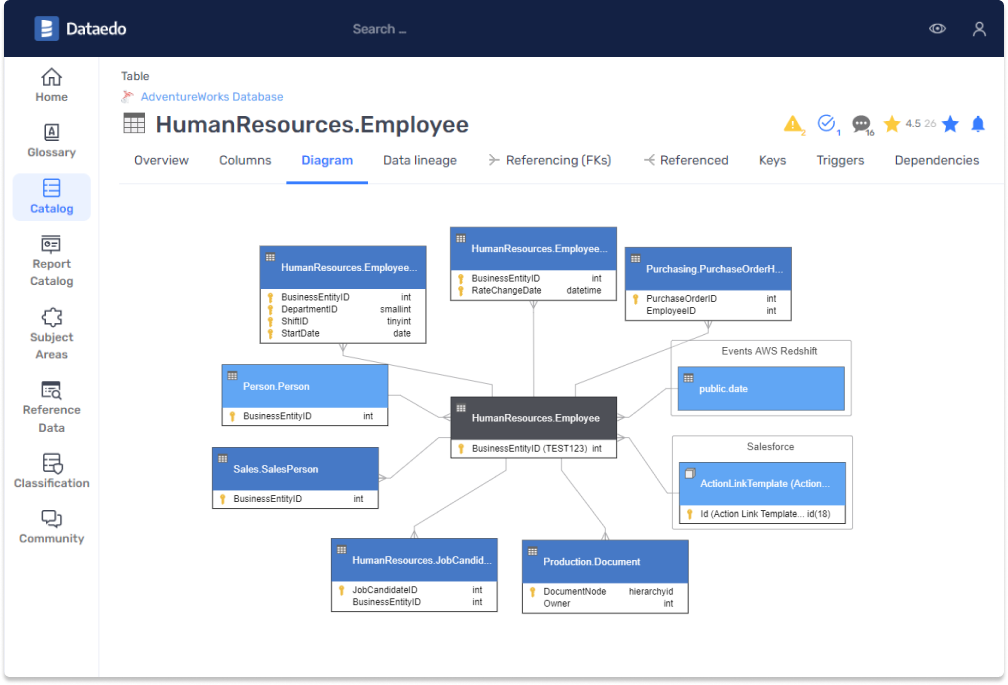Open Subject Areas puzzle icon
Viewport: 1008px width, 685px height.
click(x=52, y=318)
